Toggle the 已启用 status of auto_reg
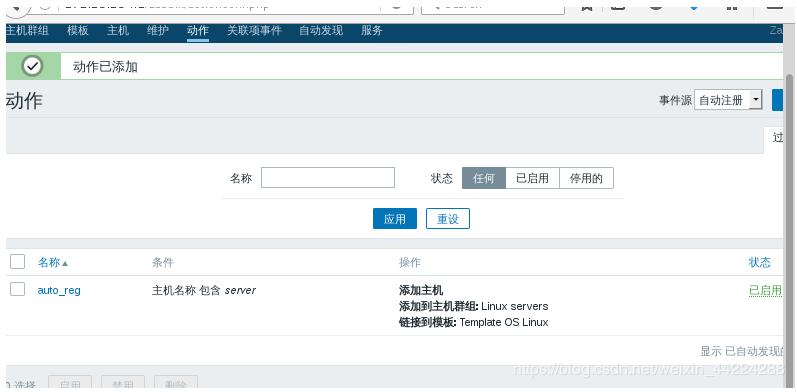Image resolution: width=797 pixels, height=392 pixels. point(765,290)
